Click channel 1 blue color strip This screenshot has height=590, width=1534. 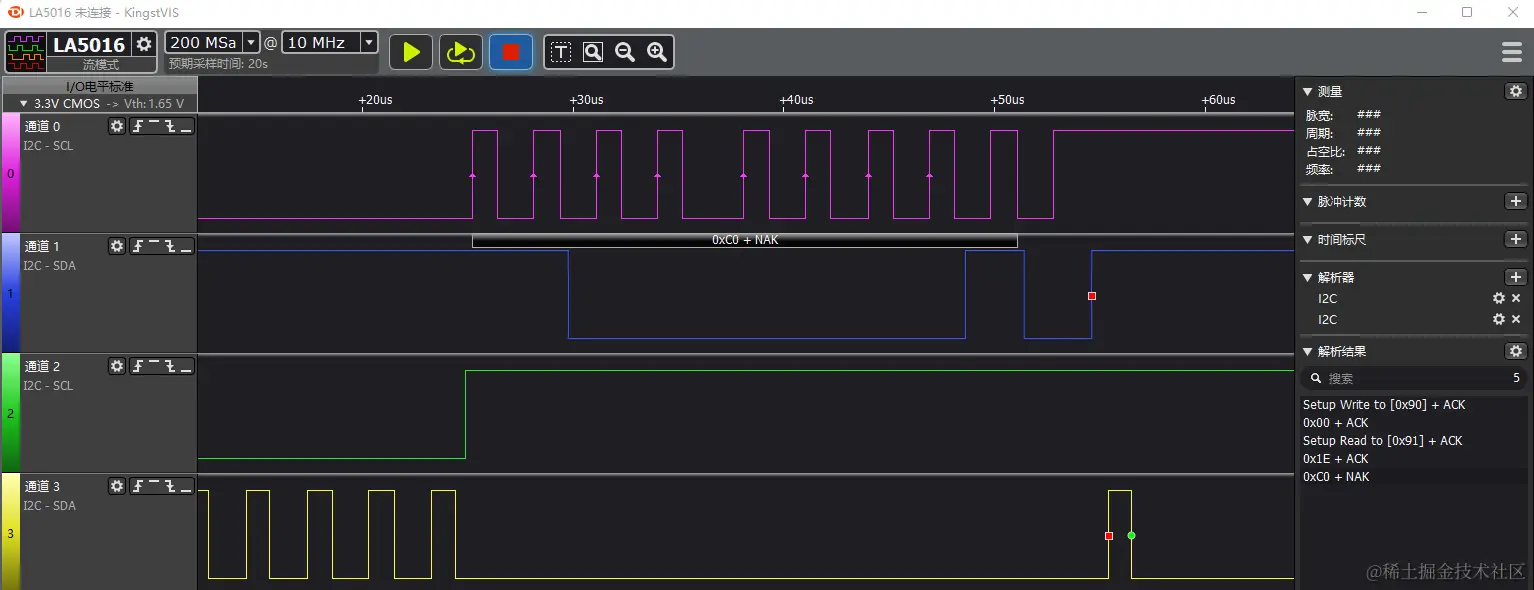coord(11,293)
